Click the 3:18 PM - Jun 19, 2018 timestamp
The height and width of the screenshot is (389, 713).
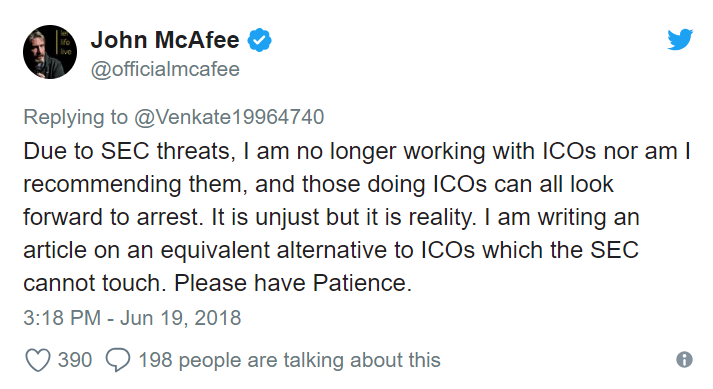(132, 318)
